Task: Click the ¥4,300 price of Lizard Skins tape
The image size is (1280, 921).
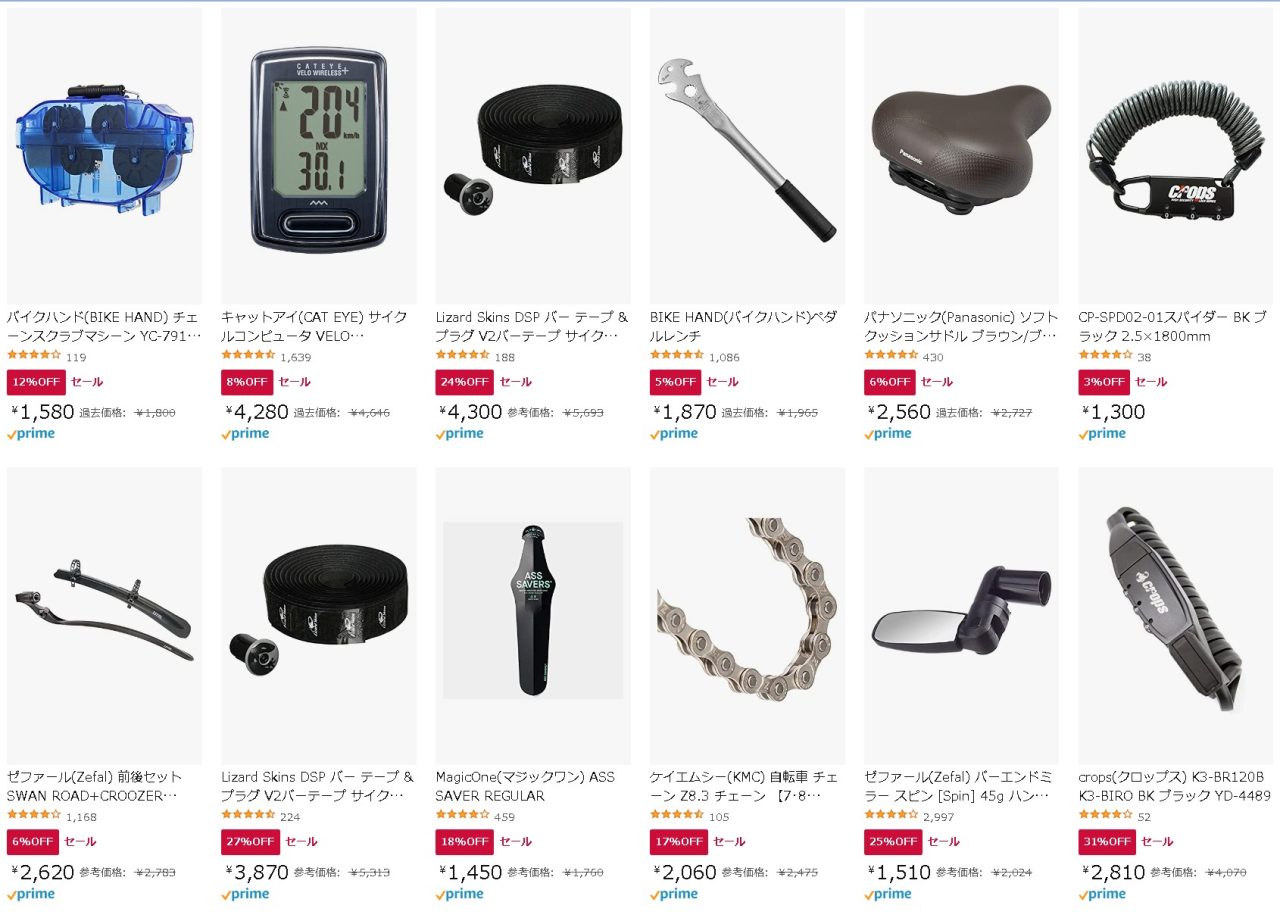Action: click(x=469, y=412)
